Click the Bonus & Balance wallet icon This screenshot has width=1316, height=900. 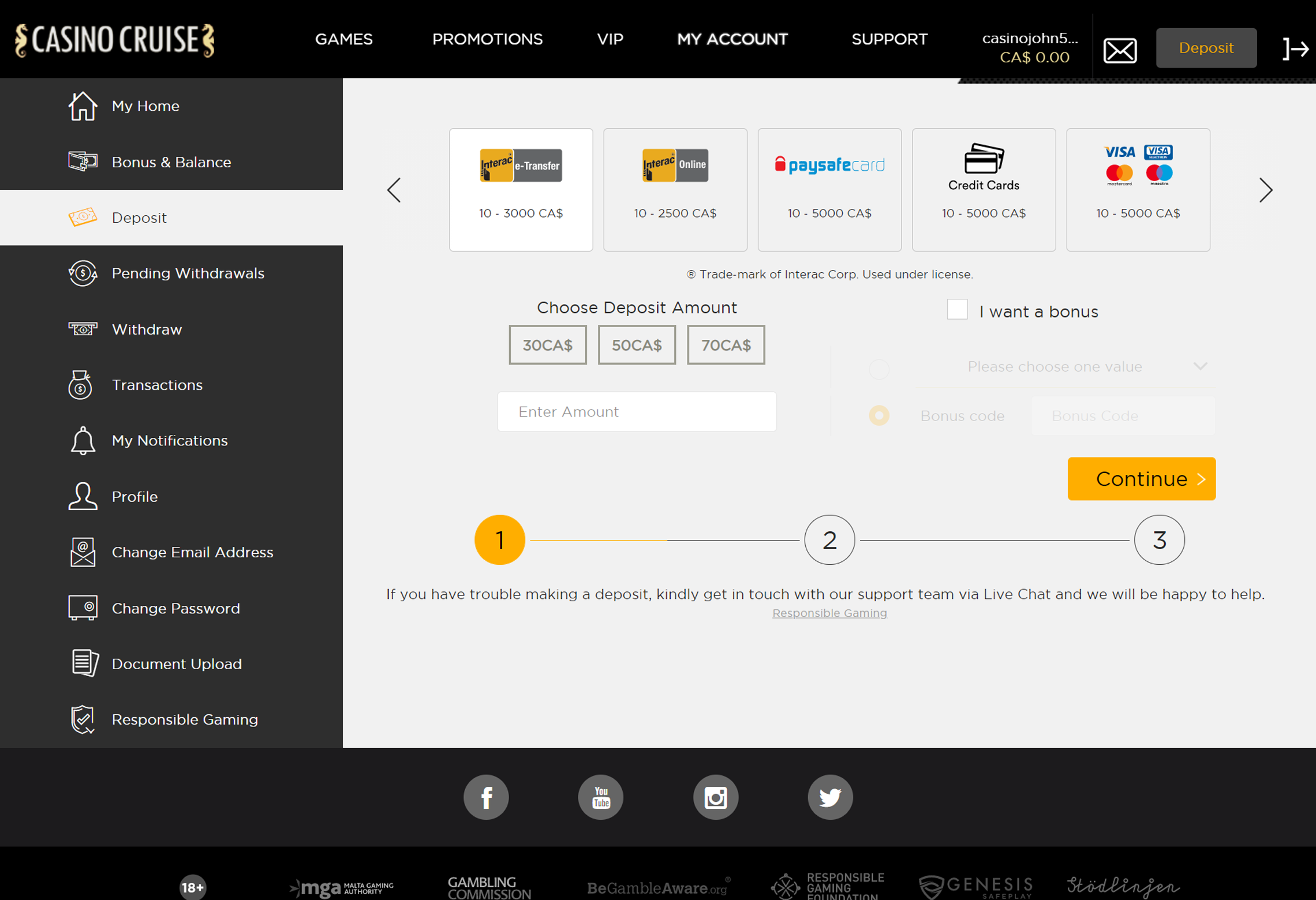83,162
